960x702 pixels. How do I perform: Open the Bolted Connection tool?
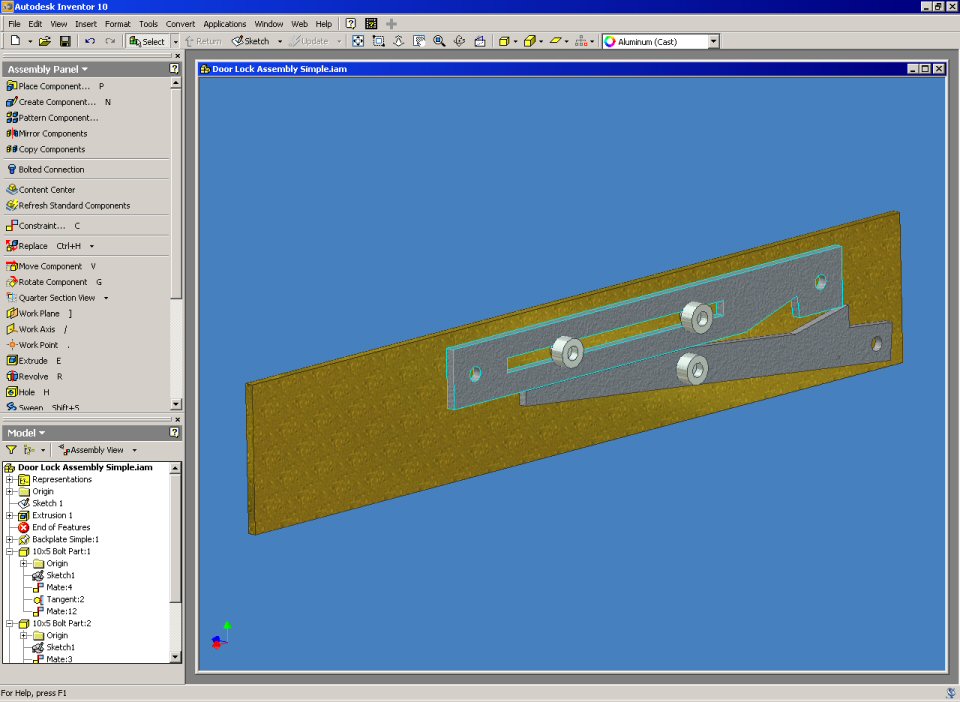(x=50, y=169)
